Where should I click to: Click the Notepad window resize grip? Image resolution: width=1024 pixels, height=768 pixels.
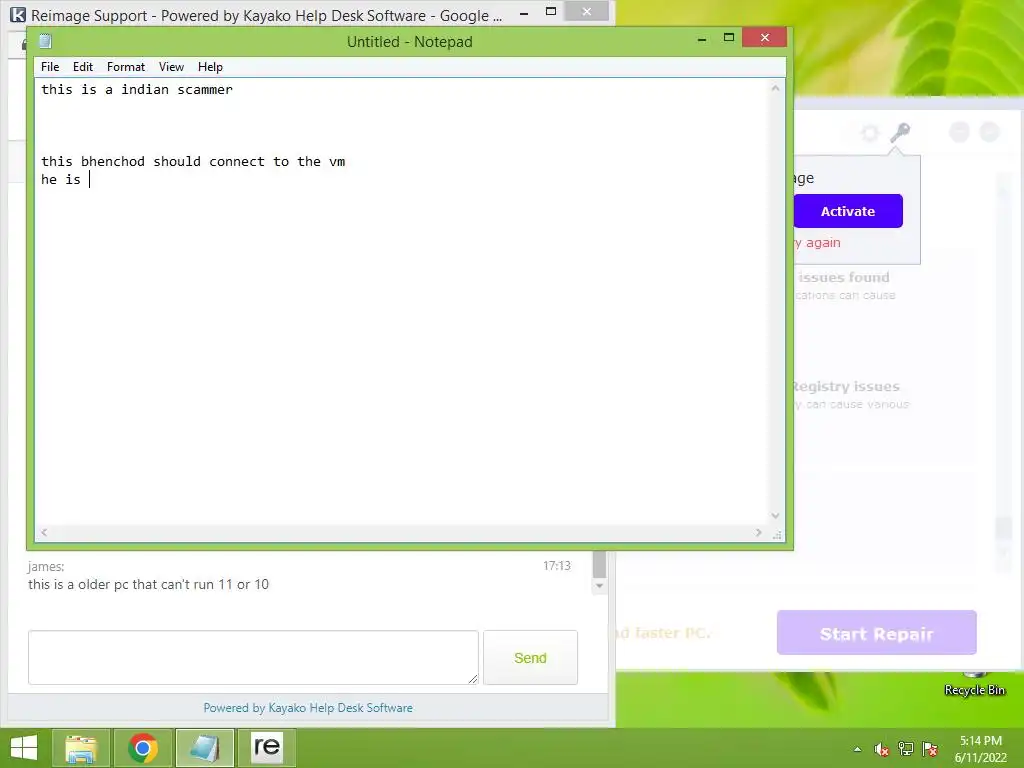click(776, 534)
